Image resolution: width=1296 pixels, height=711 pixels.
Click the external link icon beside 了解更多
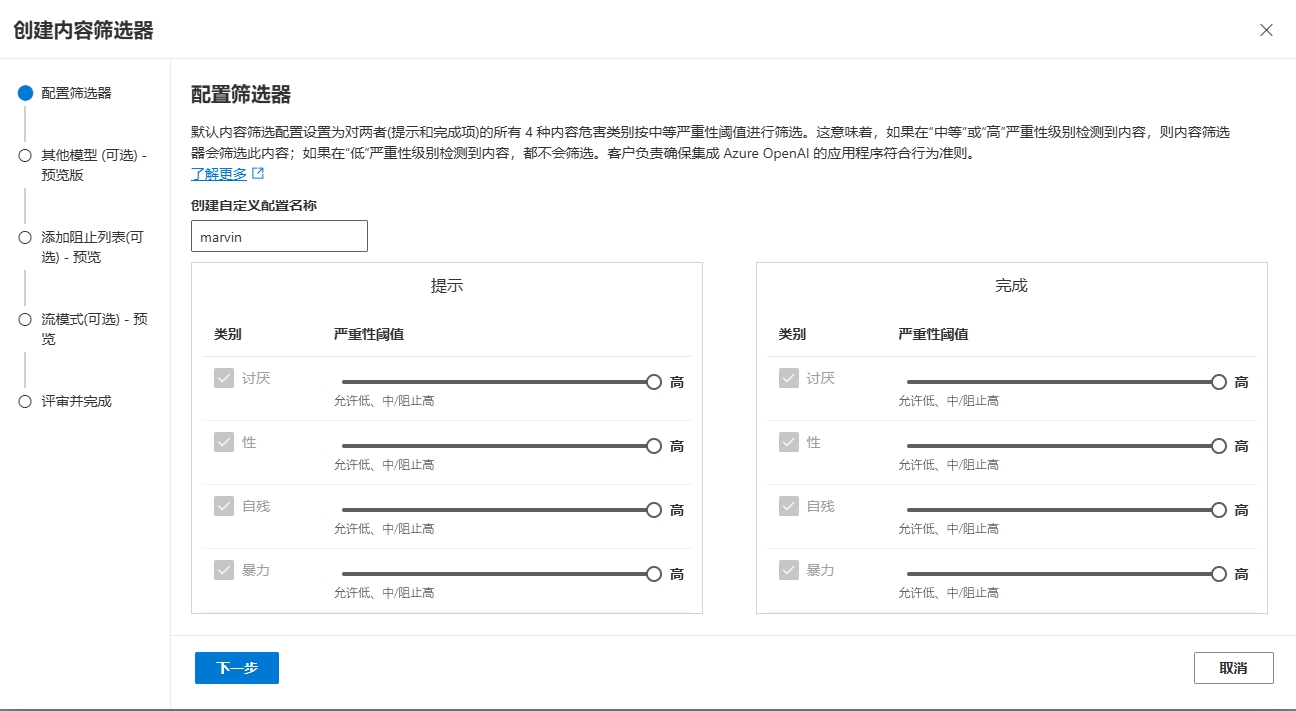258,174
